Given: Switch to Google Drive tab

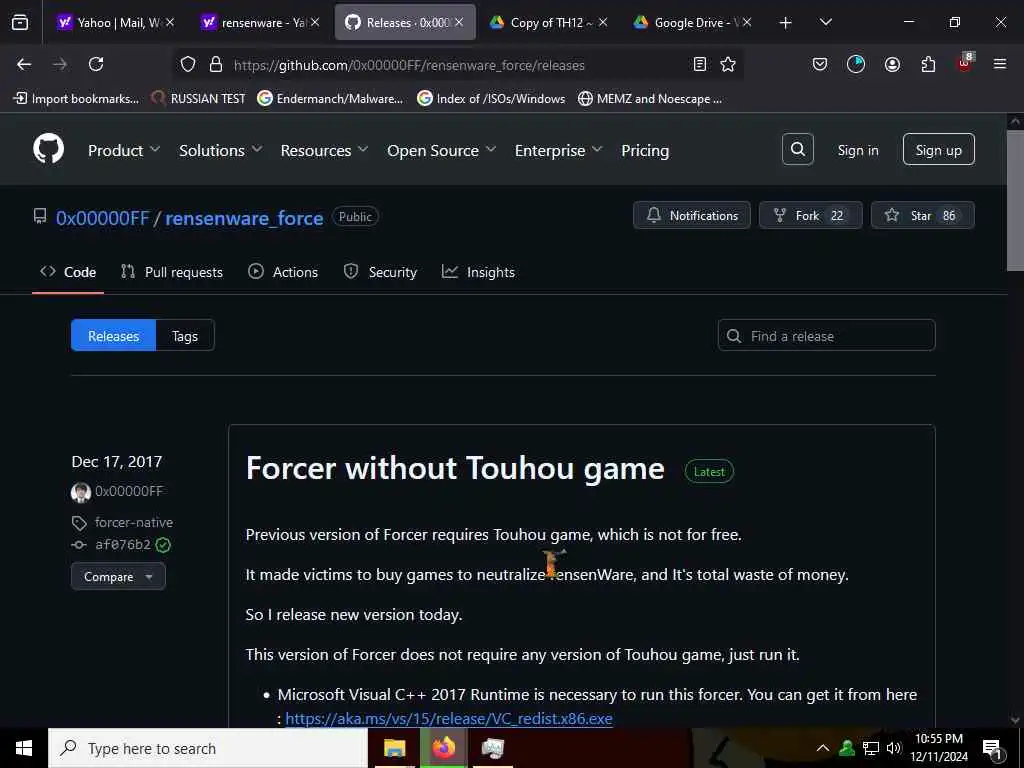Looking at the screenshot, I should pos(693,22).
